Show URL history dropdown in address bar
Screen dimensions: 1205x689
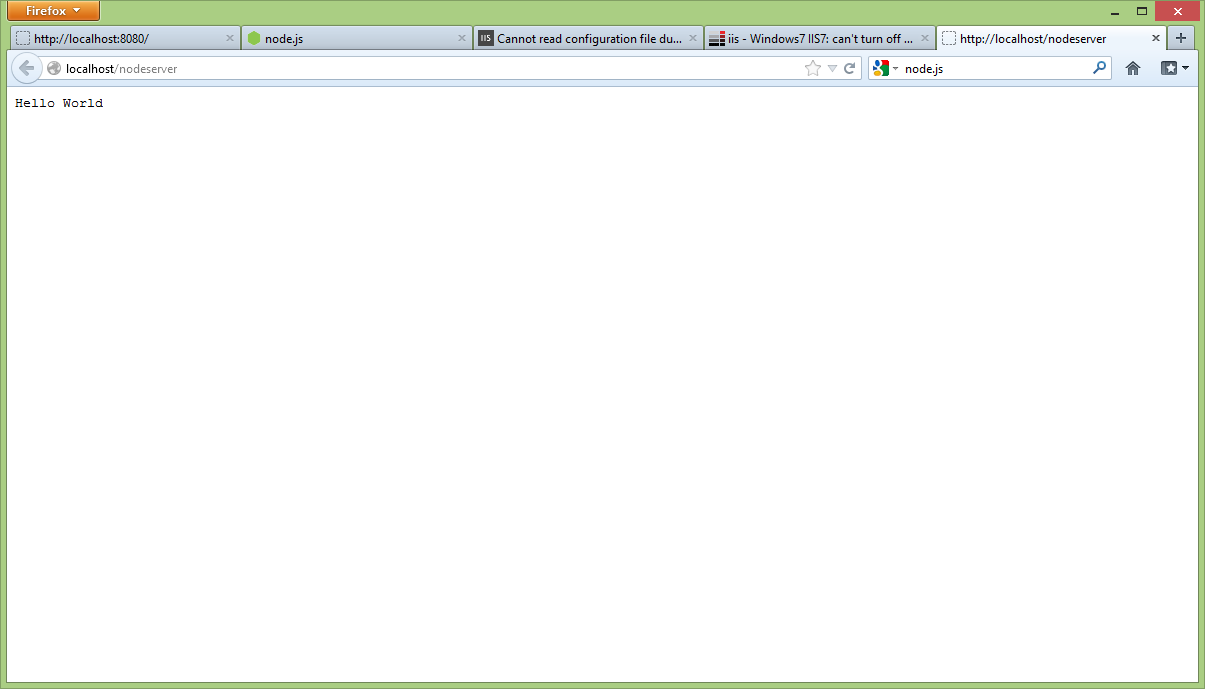832,69
